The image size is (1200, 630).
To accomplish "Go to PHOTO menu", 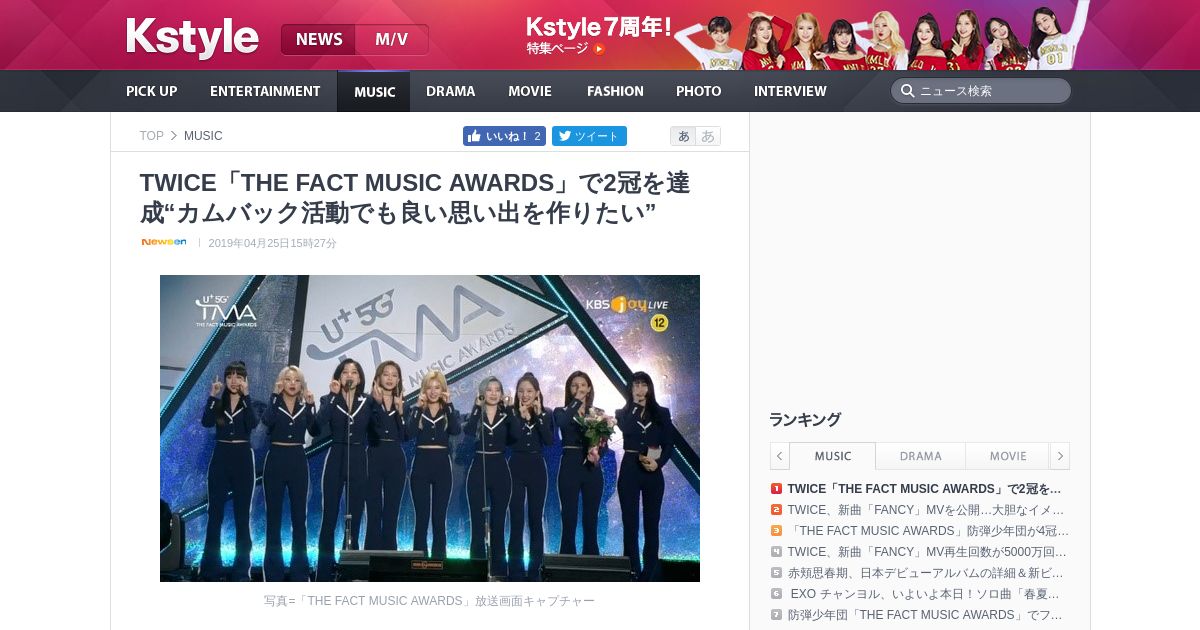I will tap(698, 91).
